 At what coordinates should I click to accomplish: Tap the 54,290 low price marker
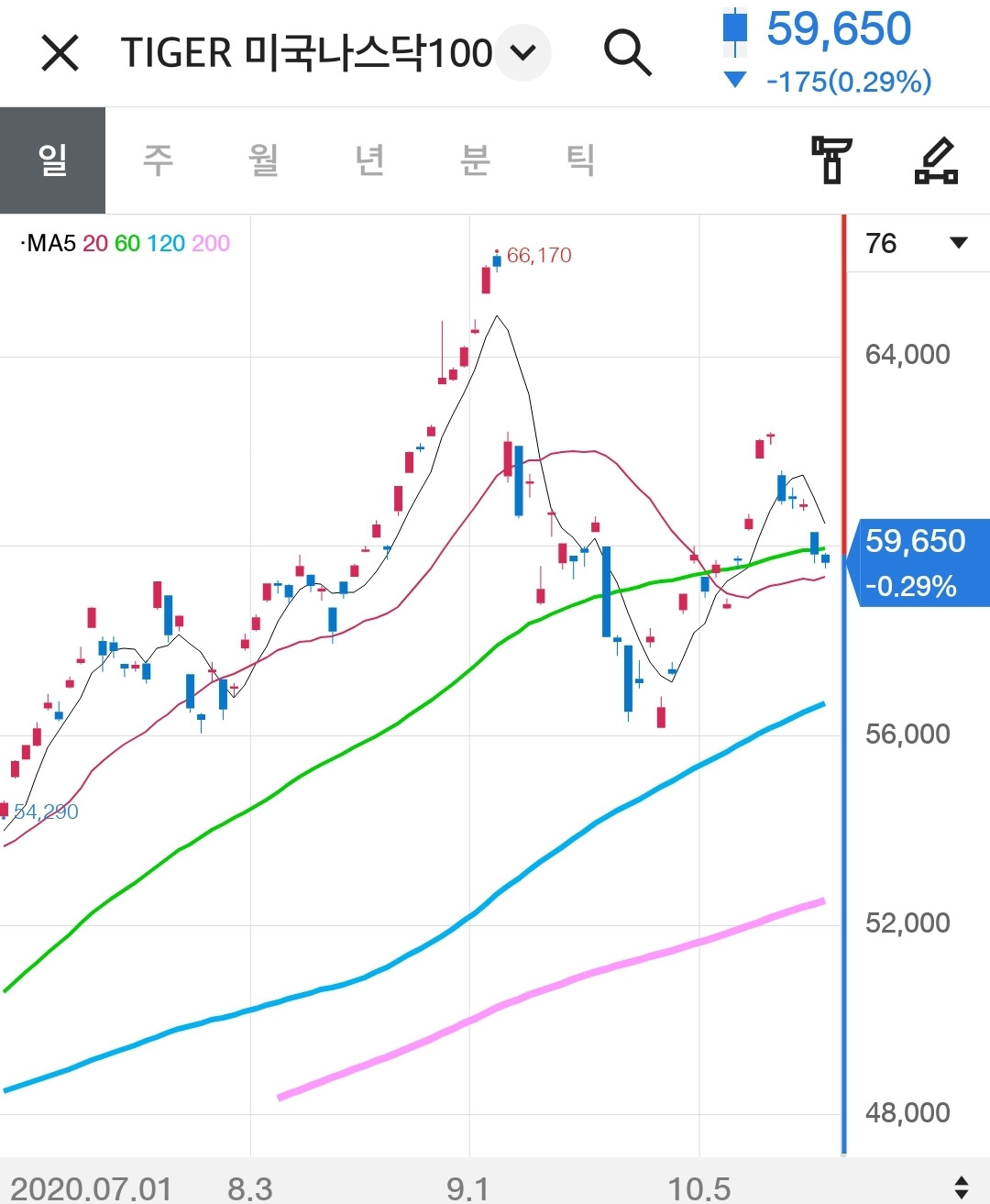click(46, 812)
